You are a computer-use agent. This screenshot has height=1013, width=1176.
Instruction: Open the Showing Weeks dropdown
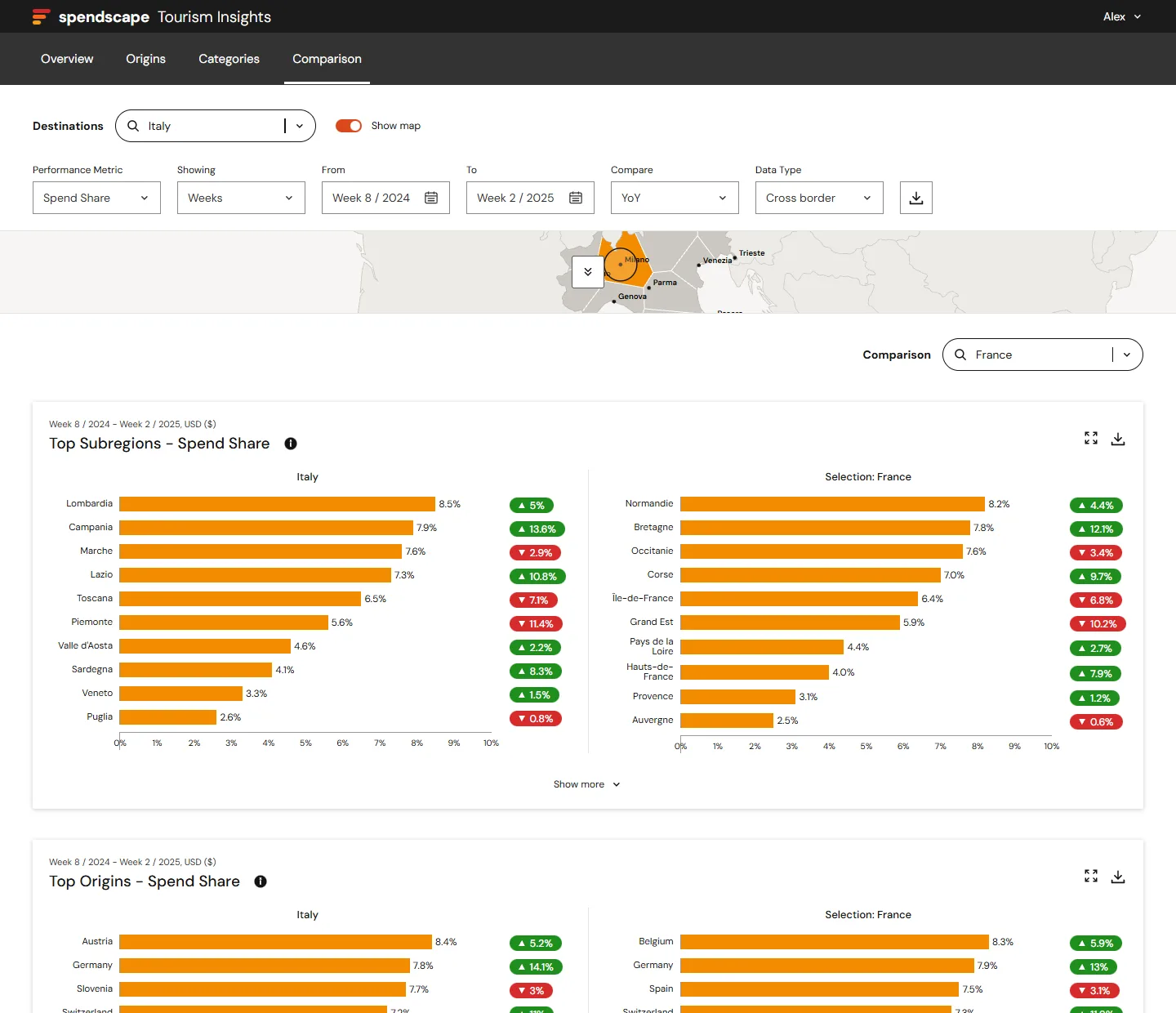point(241,198)
